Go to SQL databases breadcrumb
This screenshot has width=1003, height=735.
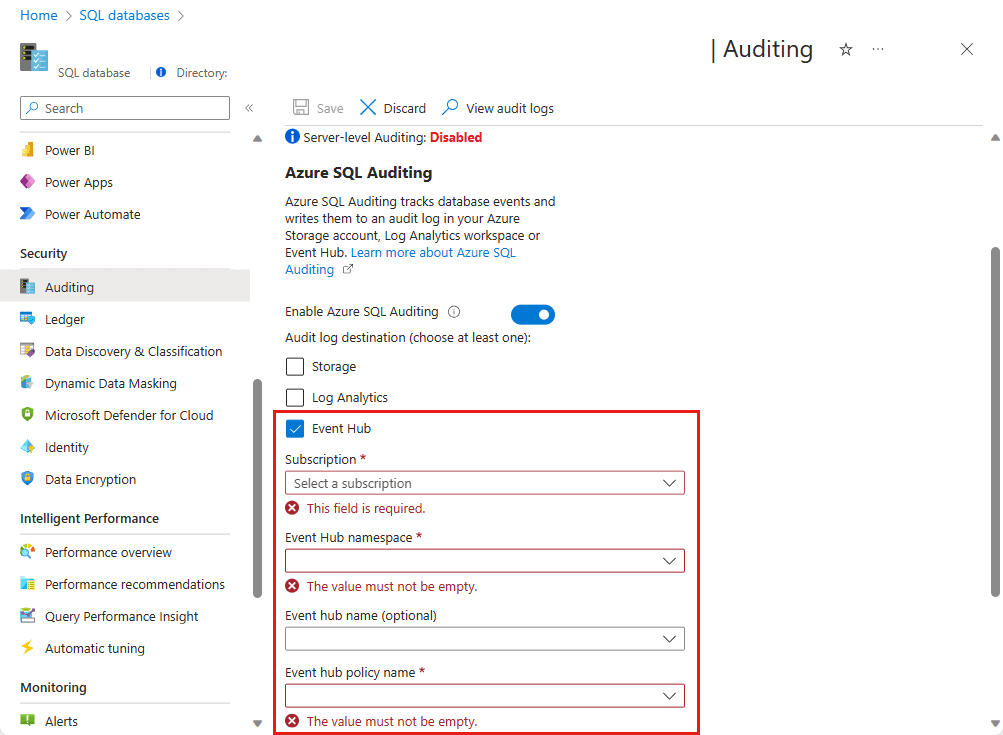coord(124,15)
